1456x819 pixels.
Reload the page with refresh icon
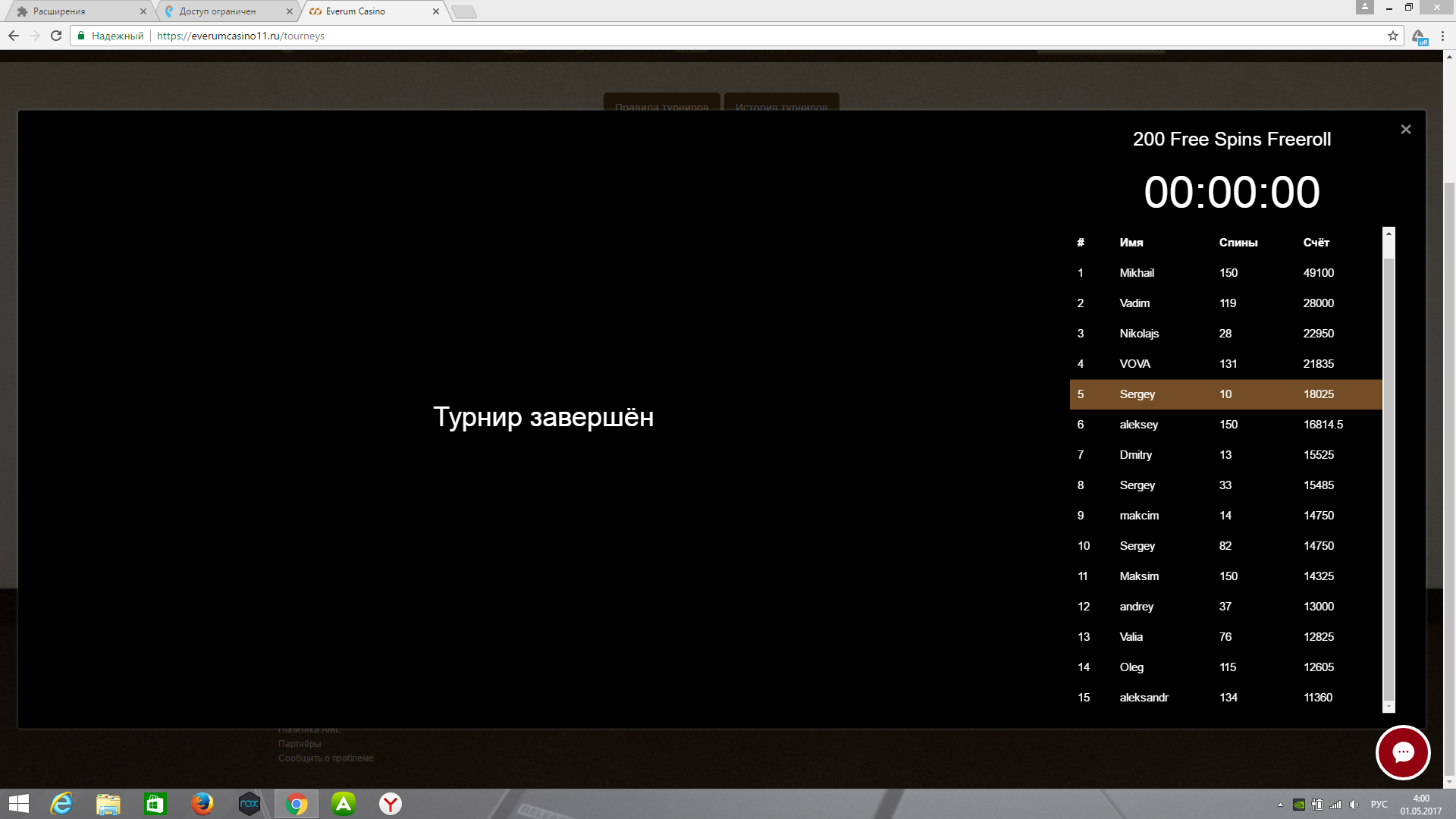click(x=56, y=36)
